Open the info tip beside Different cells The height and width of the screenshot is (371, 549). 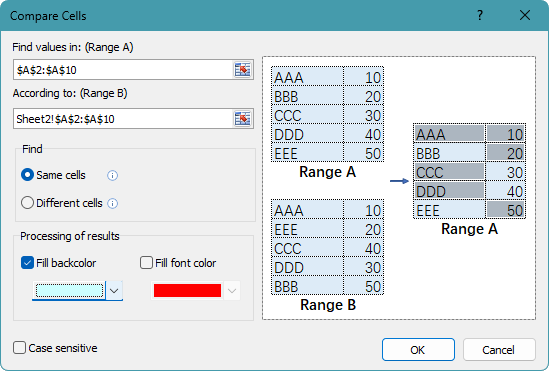click(112, 203)
